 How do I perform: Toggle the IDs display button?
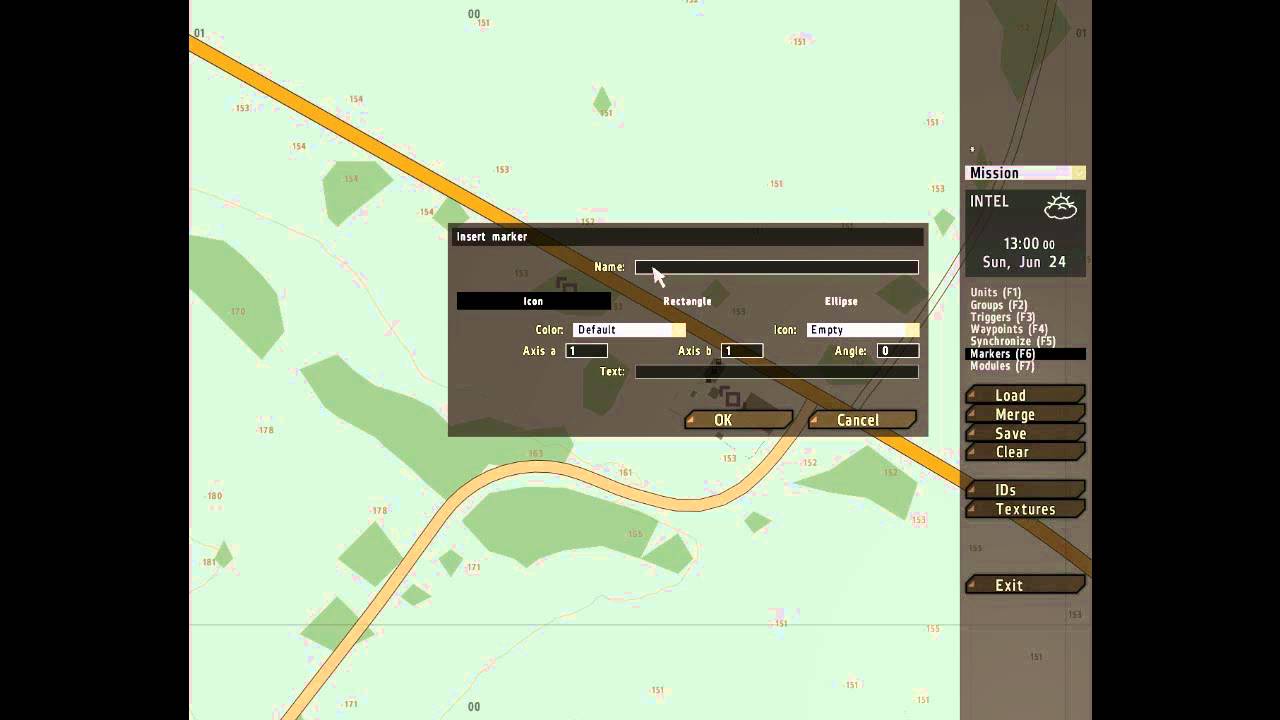click(x=1025, y=490)
